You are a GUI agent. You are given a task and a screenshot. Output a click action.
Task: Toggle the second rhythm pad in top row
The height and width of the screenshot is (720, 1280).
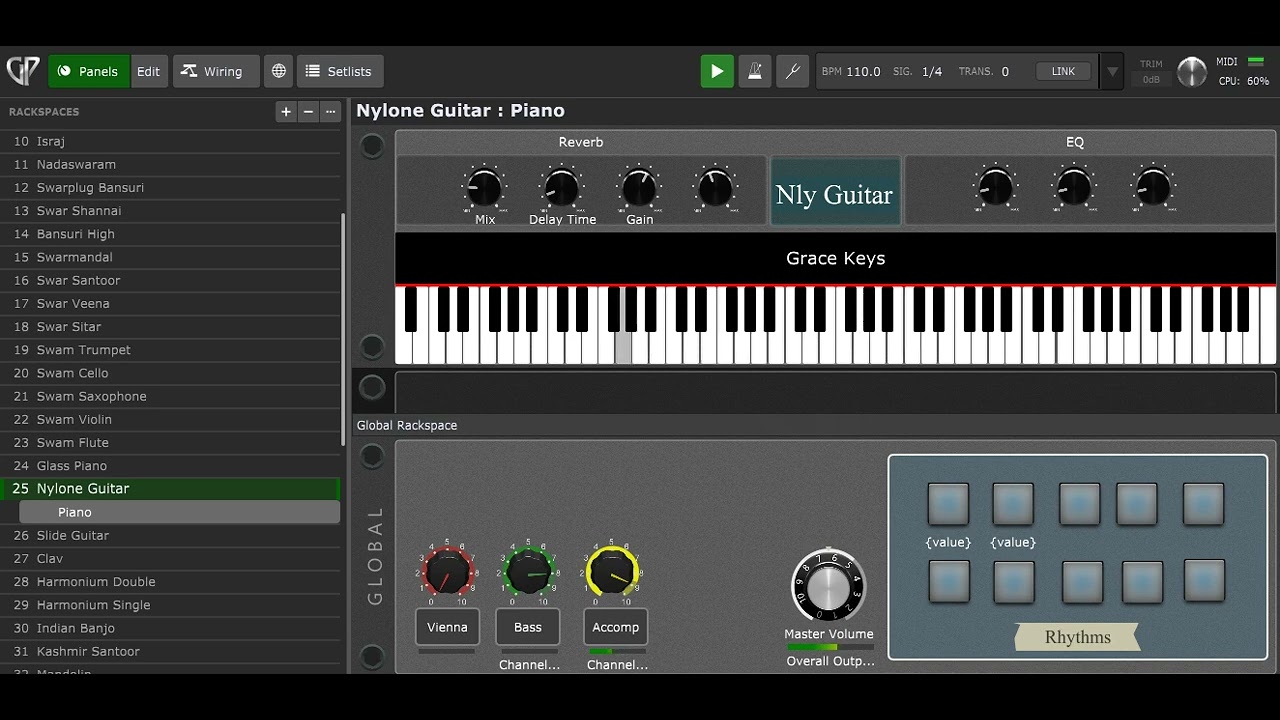pyautogui.click(x=1013, y=504)
